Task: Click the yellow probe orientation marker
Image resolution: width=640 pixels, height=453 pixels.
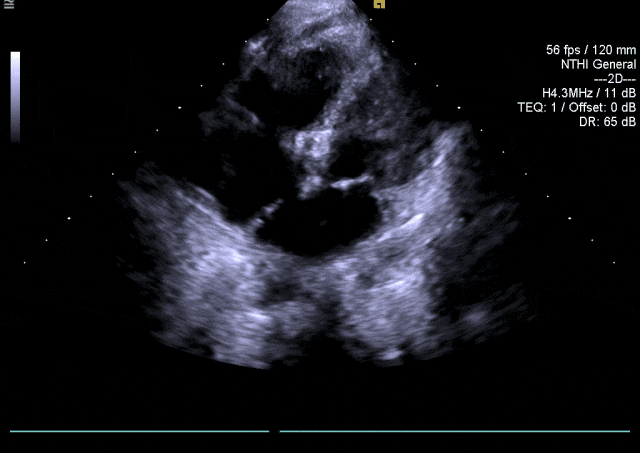Action: (x=379, y=4)
